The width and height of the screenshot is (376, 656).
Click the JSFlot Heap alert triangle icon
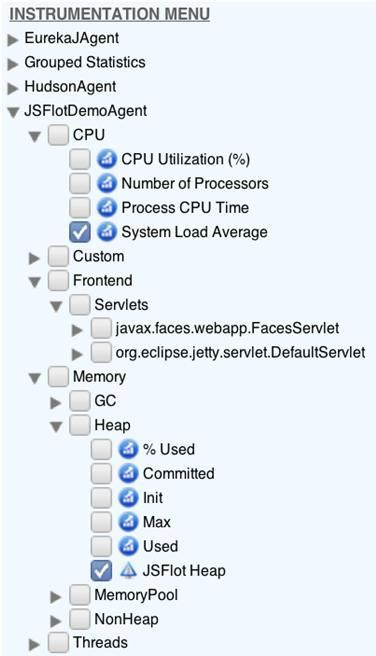pyautogui.click(x=128, y=571)
